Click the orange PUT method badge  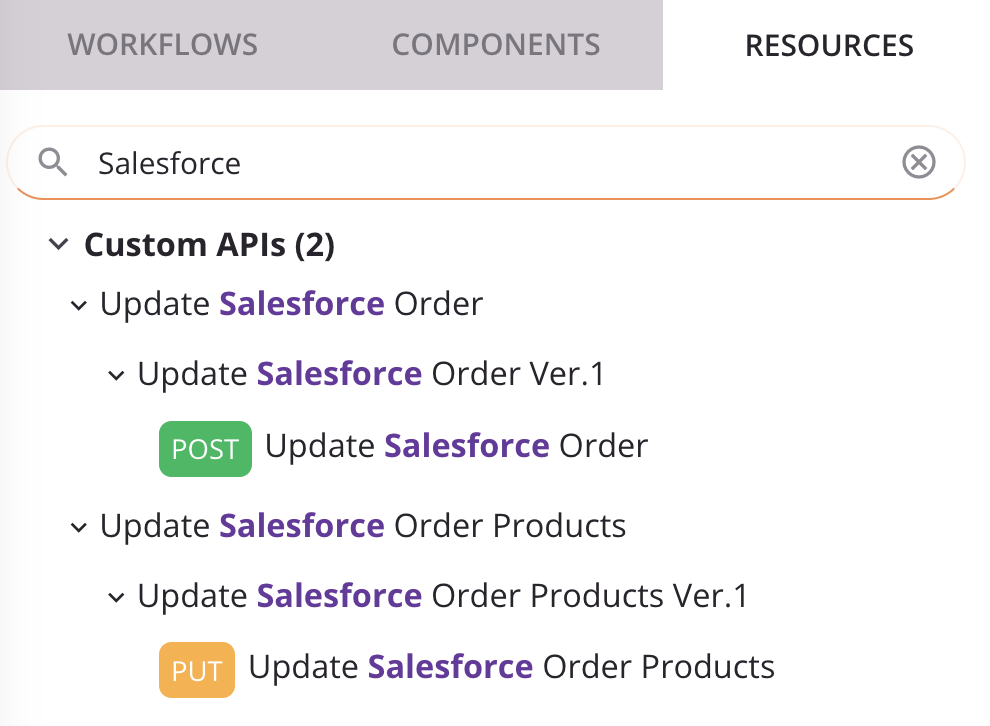click(x=196, y=670)
